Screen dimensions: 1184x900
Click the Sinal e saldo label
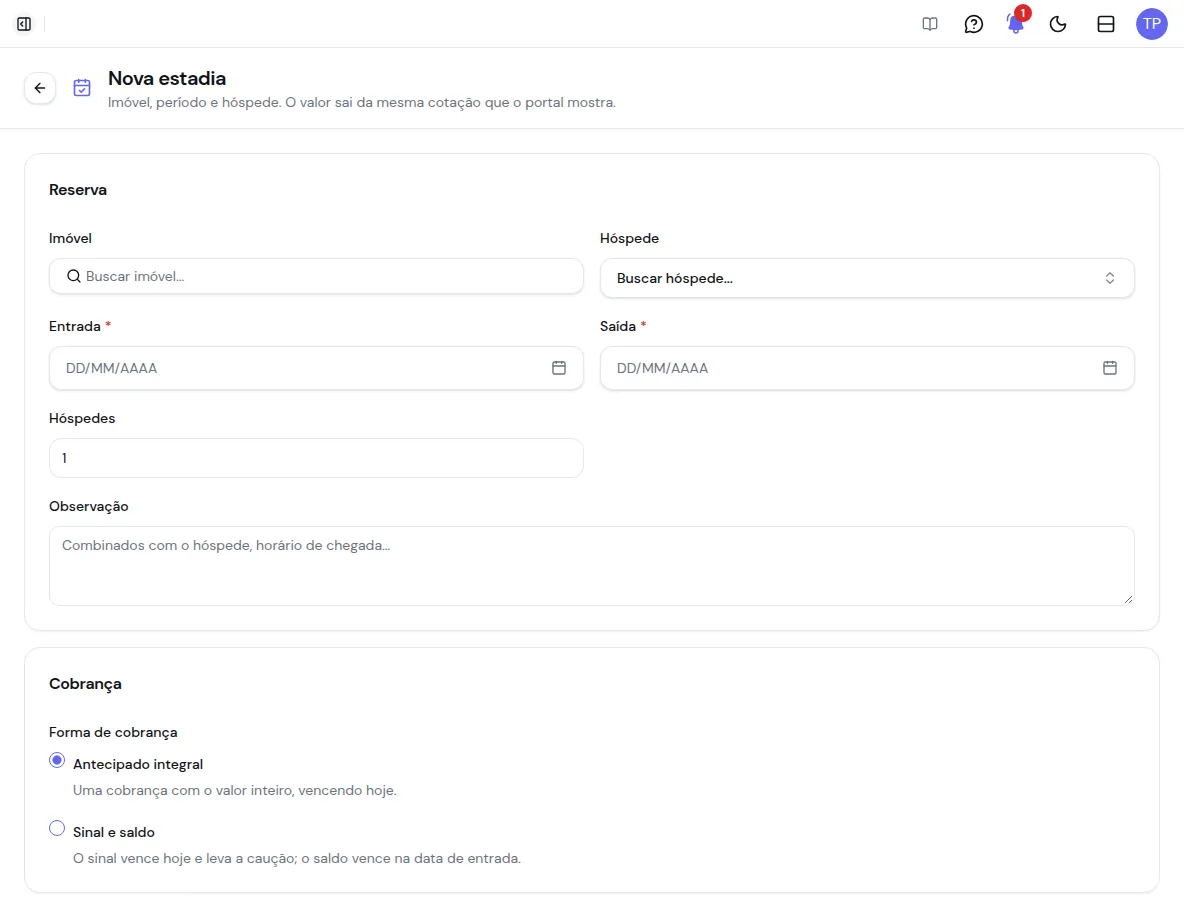coord(114,832)
